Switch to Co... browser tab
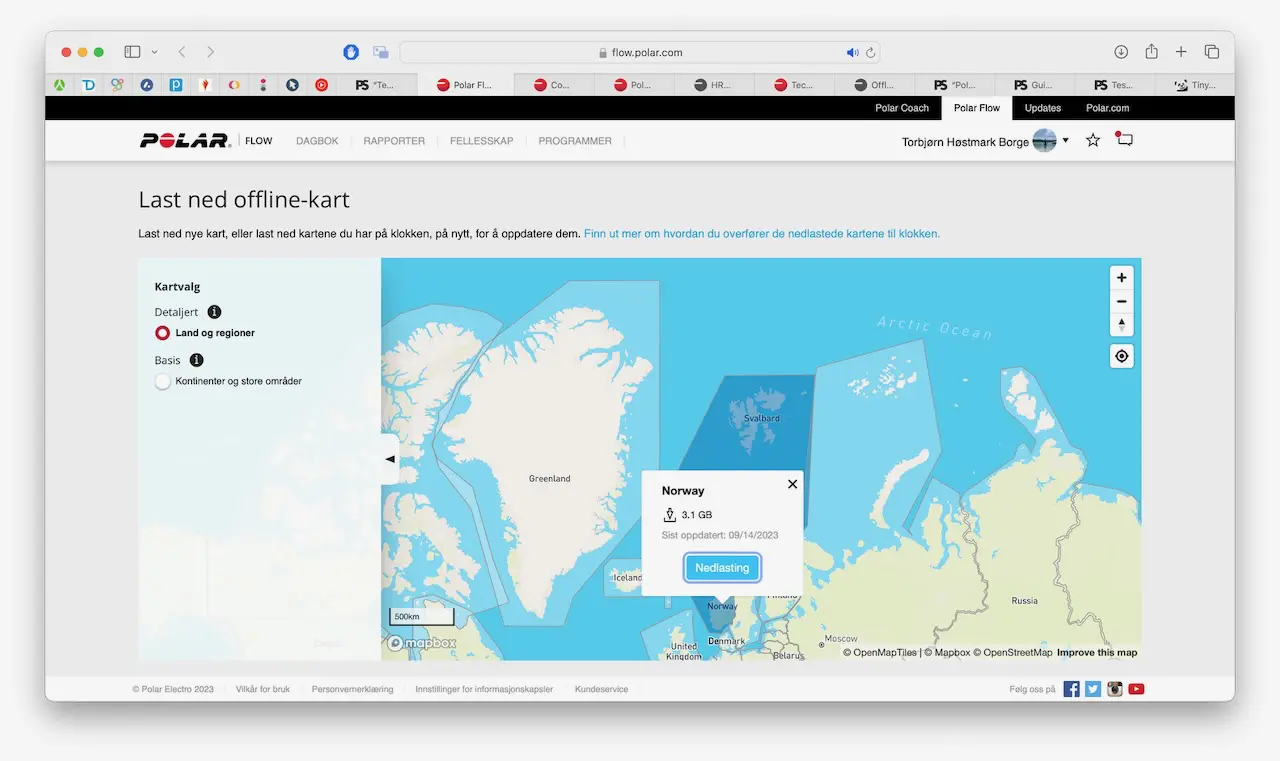Viewport: 1280px width, 761px height. click(552, 85)
